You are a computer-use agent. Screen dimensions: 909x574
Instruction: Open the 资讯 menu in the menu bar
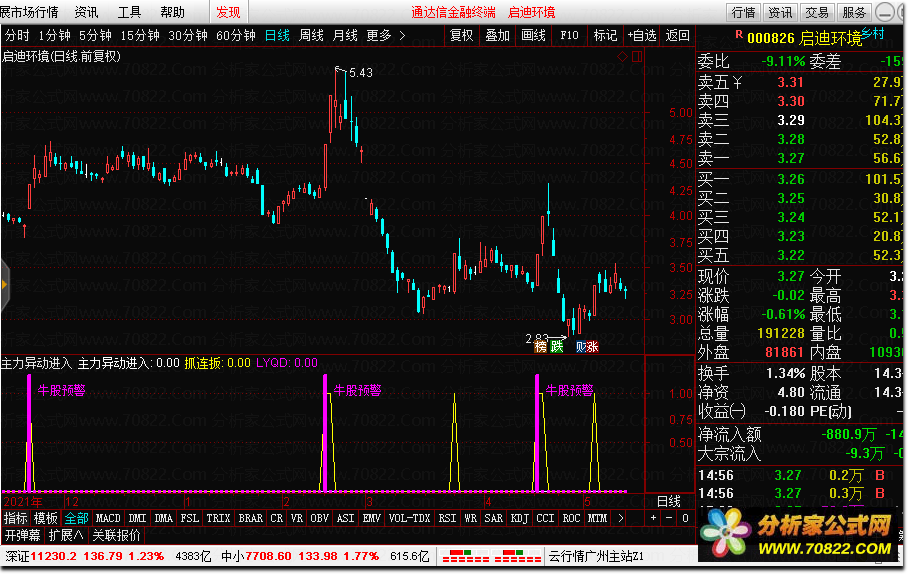(86, 12)
